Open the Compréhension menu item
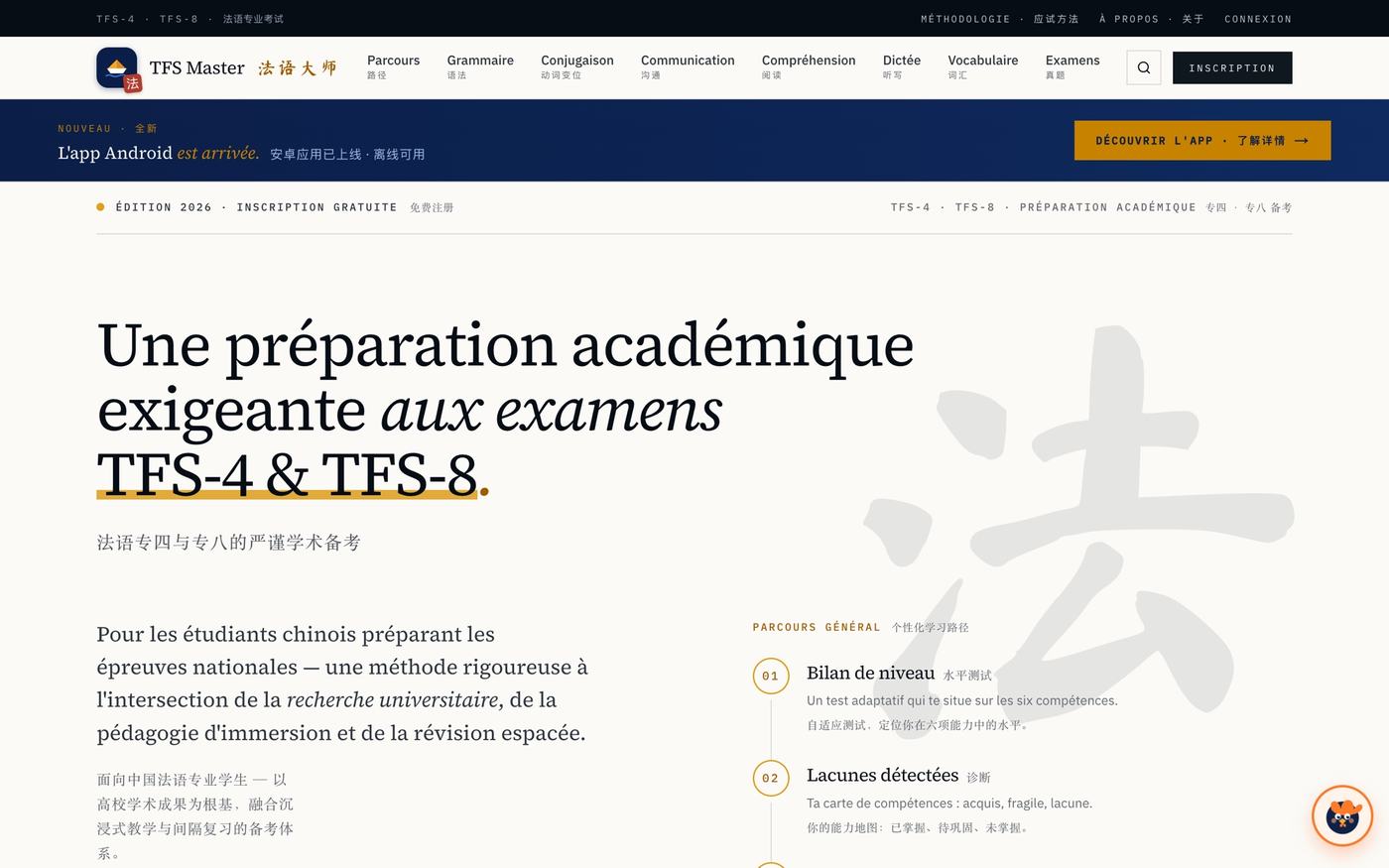Image resolution: width=1389 pixels, height=868 pixels. coord(809,66)
